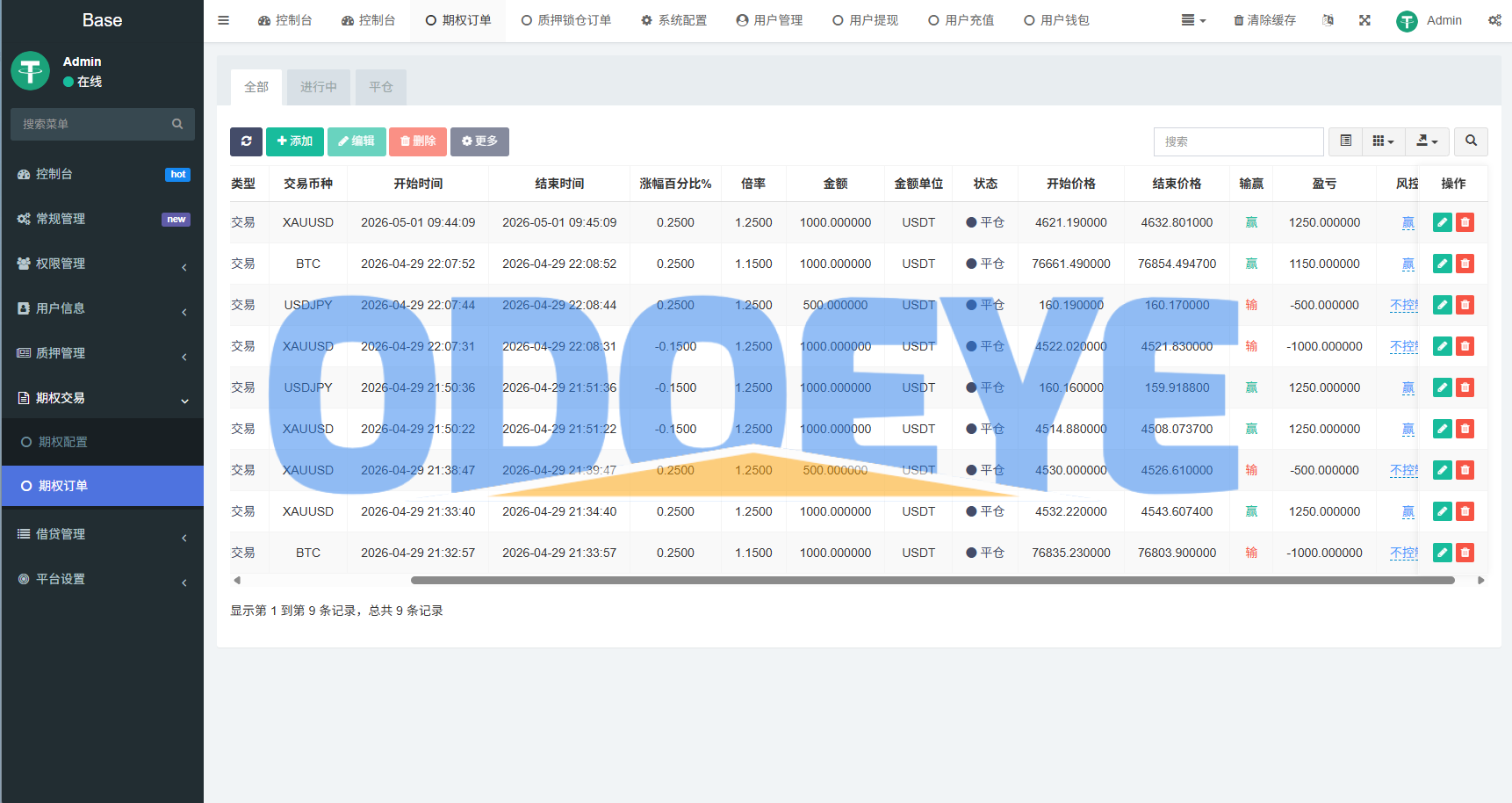This screenshot has height=803, width=1512.
Task: Delete the BTC order from 22:07:52
Action: pos(1465,264)
